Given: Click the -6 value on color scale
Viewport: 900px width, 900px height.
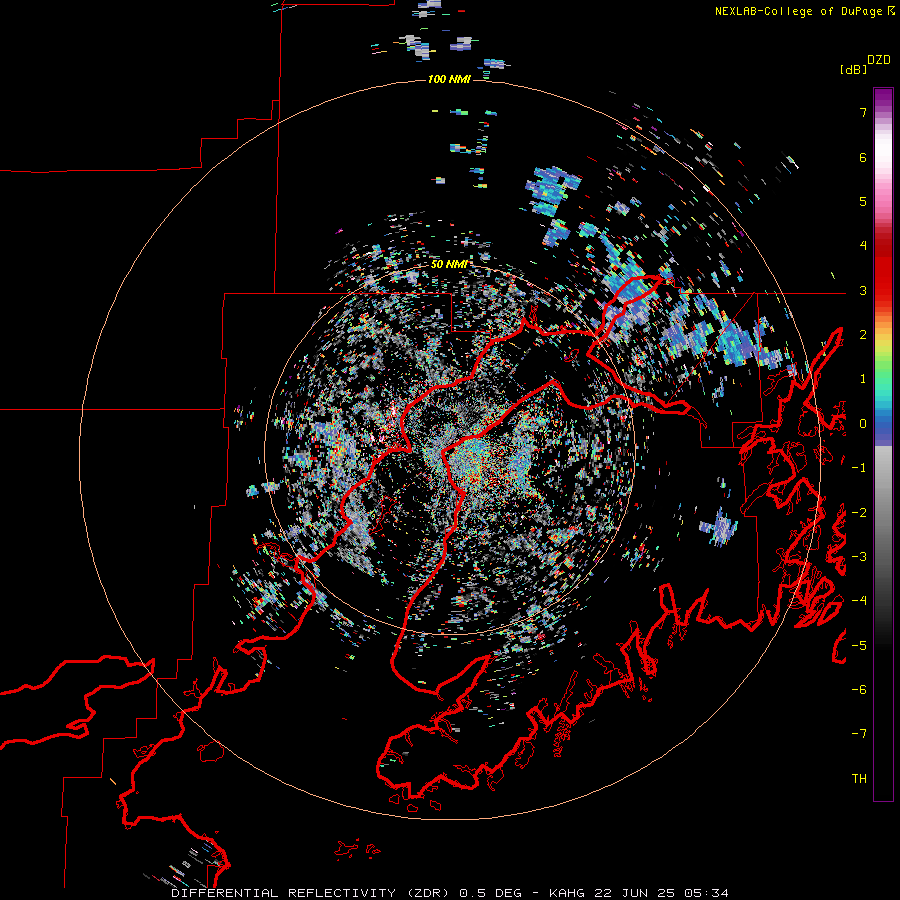Looking at the screenshot, I should click(x=859, y=690).
